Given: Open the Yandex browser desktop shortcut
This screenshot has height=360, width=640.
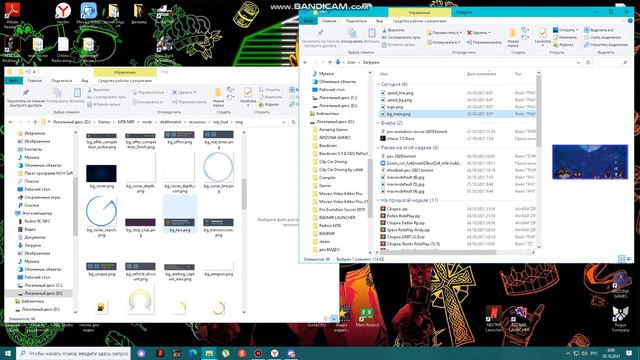Looking at the screenshot, I should click(x=63, y=13).
